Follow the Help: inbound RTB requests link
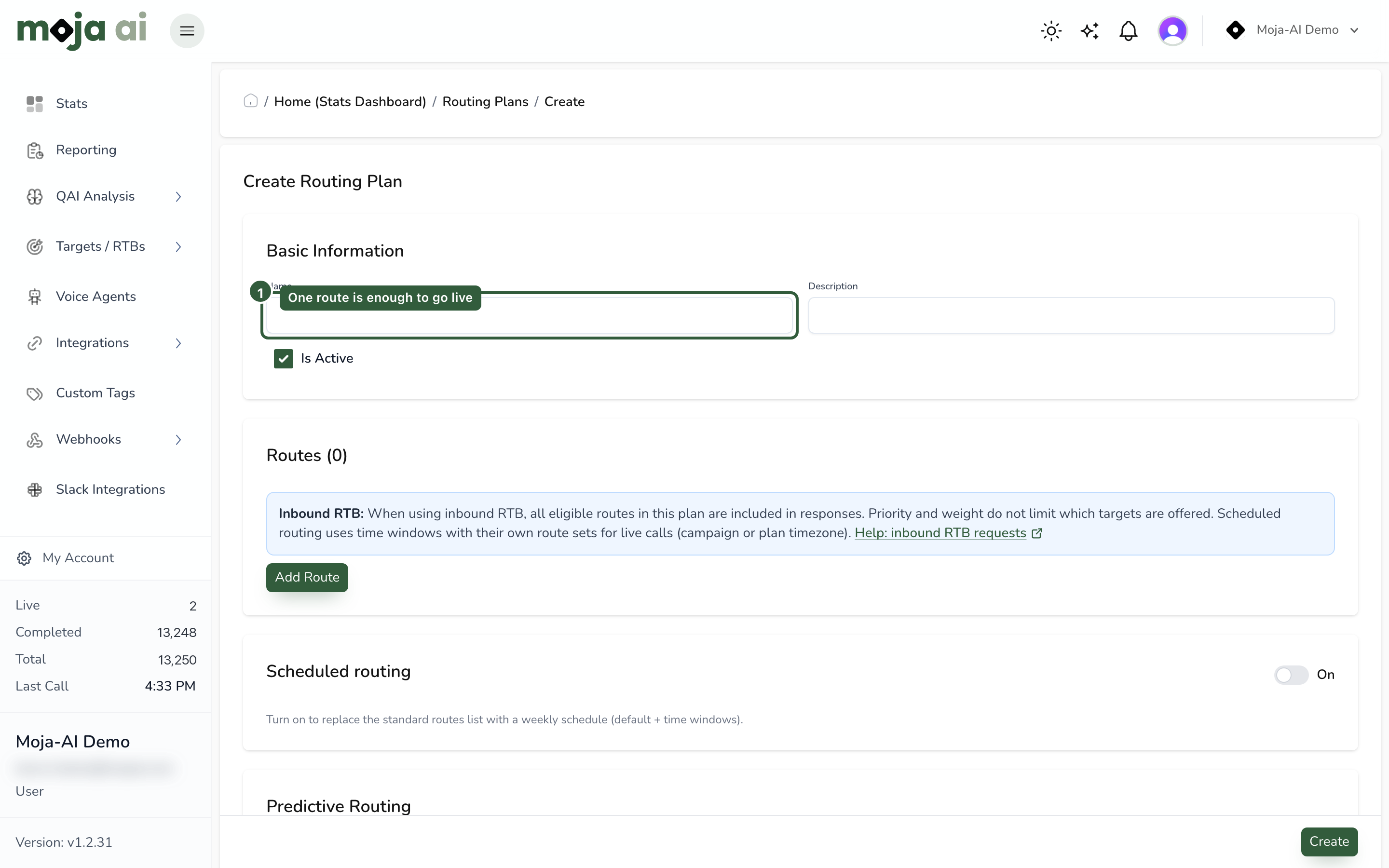The image size is (1389, 868). 940,533
